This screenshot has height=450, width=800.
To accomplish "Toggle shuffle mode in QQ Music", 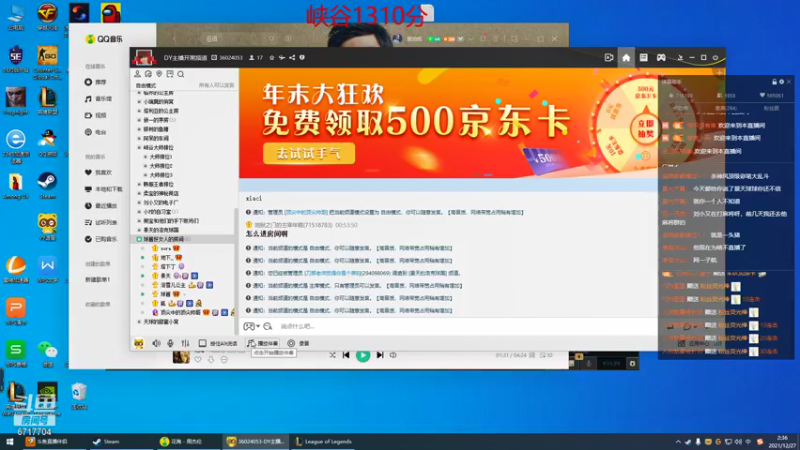I will pos(332,355).
